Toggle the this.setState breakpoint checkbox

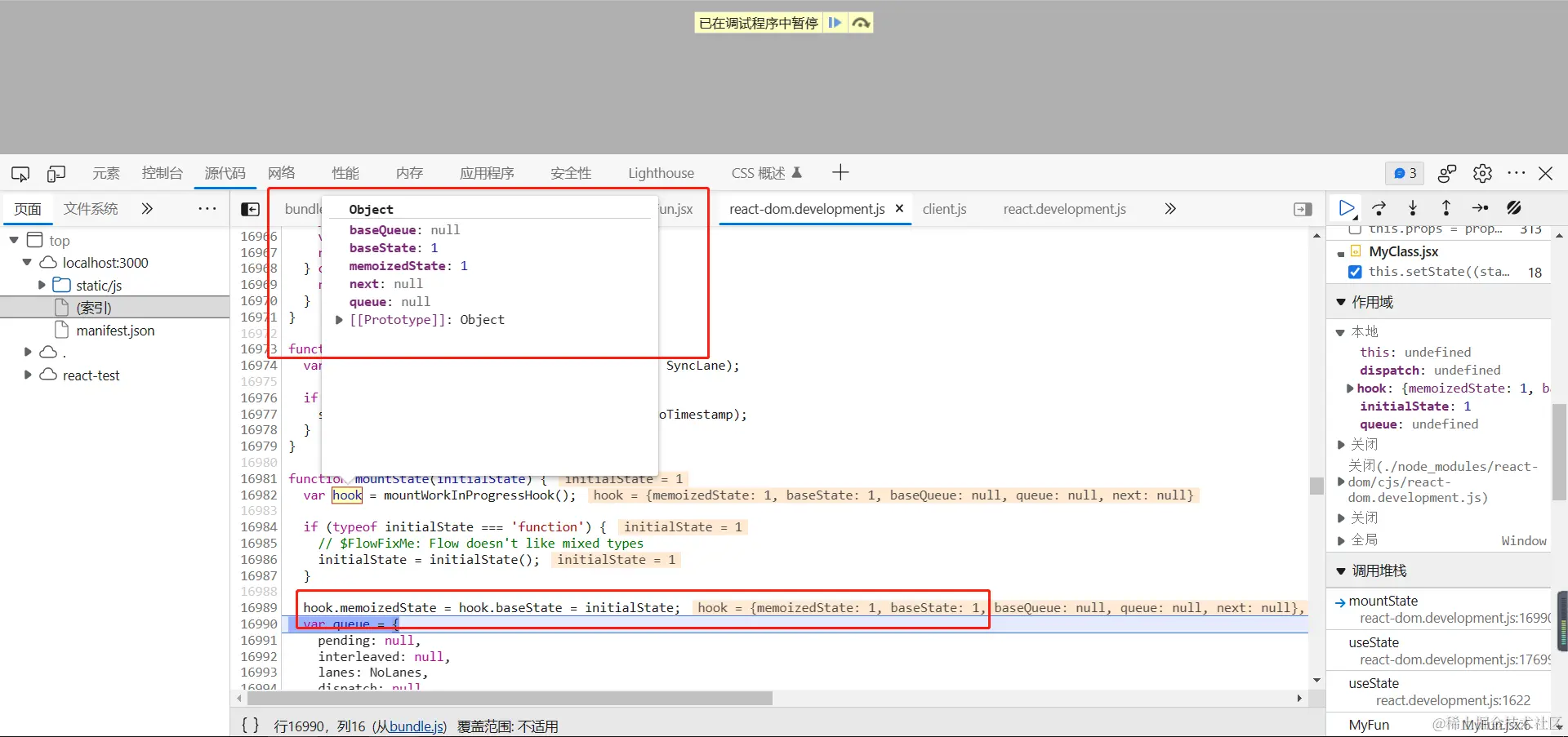pyautogui.click(x=1355, y=272)
